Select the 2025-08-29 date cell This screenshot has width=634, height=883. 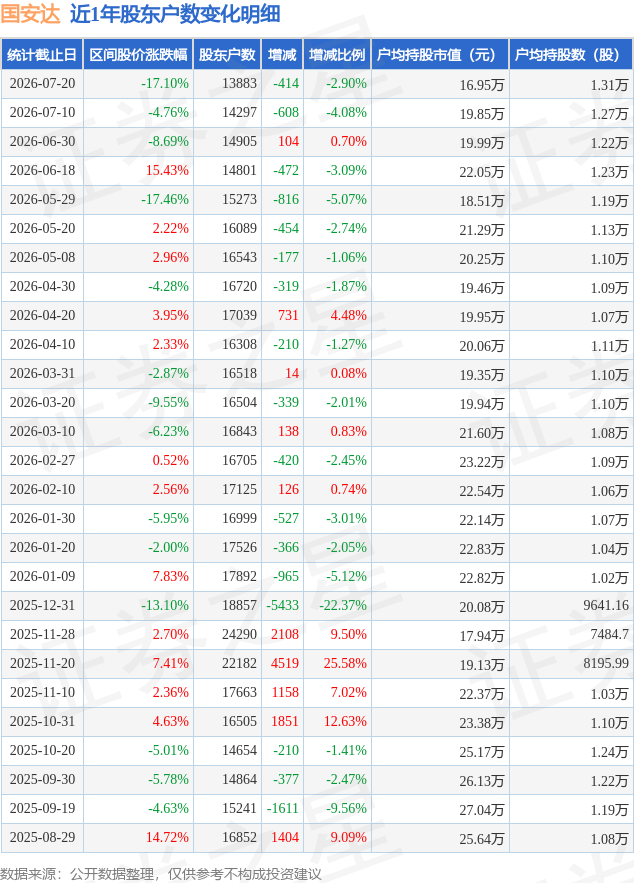point(42,837)
